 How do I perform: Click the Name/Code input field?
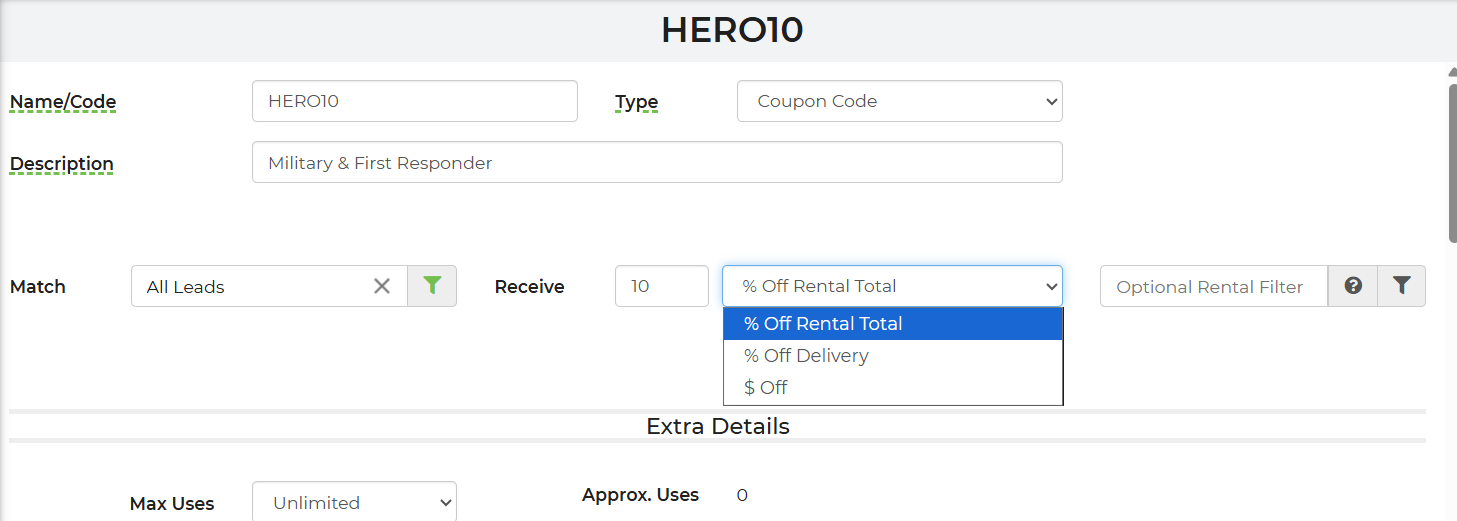(414, 101)
